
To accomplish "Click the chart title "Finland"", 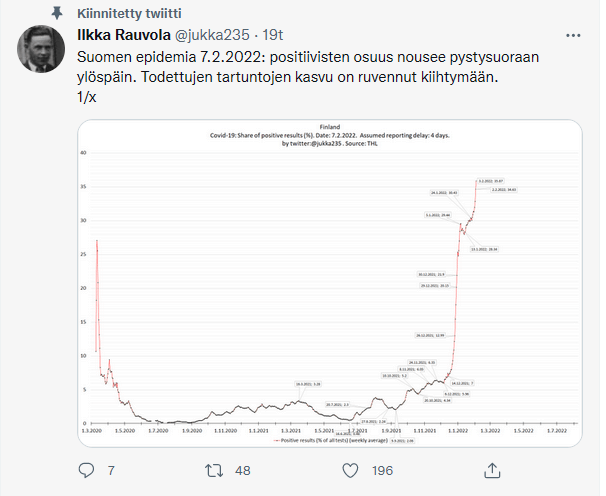I will 329,127.
